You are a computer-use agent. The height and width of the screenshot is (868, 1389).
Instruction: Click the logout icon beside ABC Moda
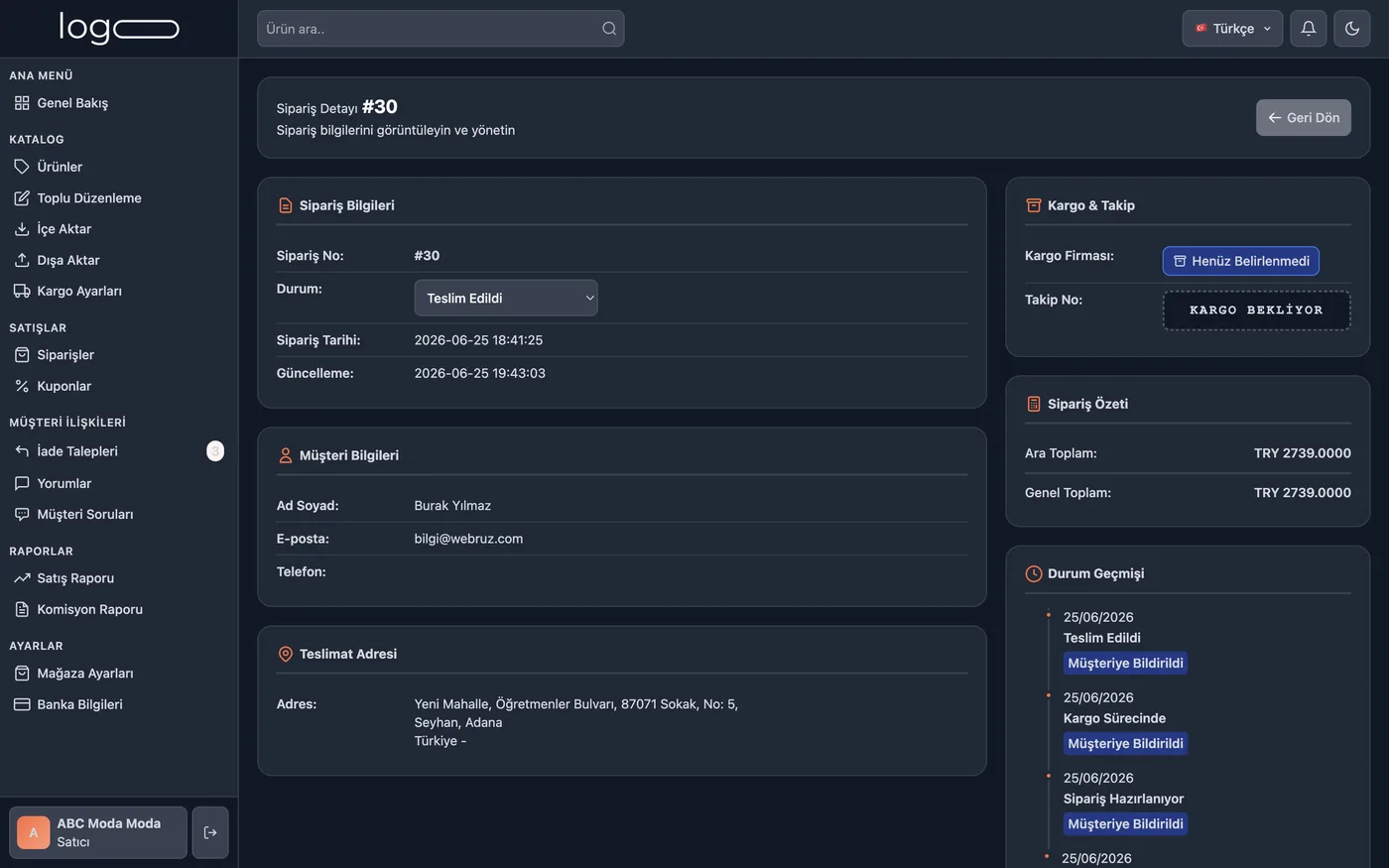[x=210, y=832]
